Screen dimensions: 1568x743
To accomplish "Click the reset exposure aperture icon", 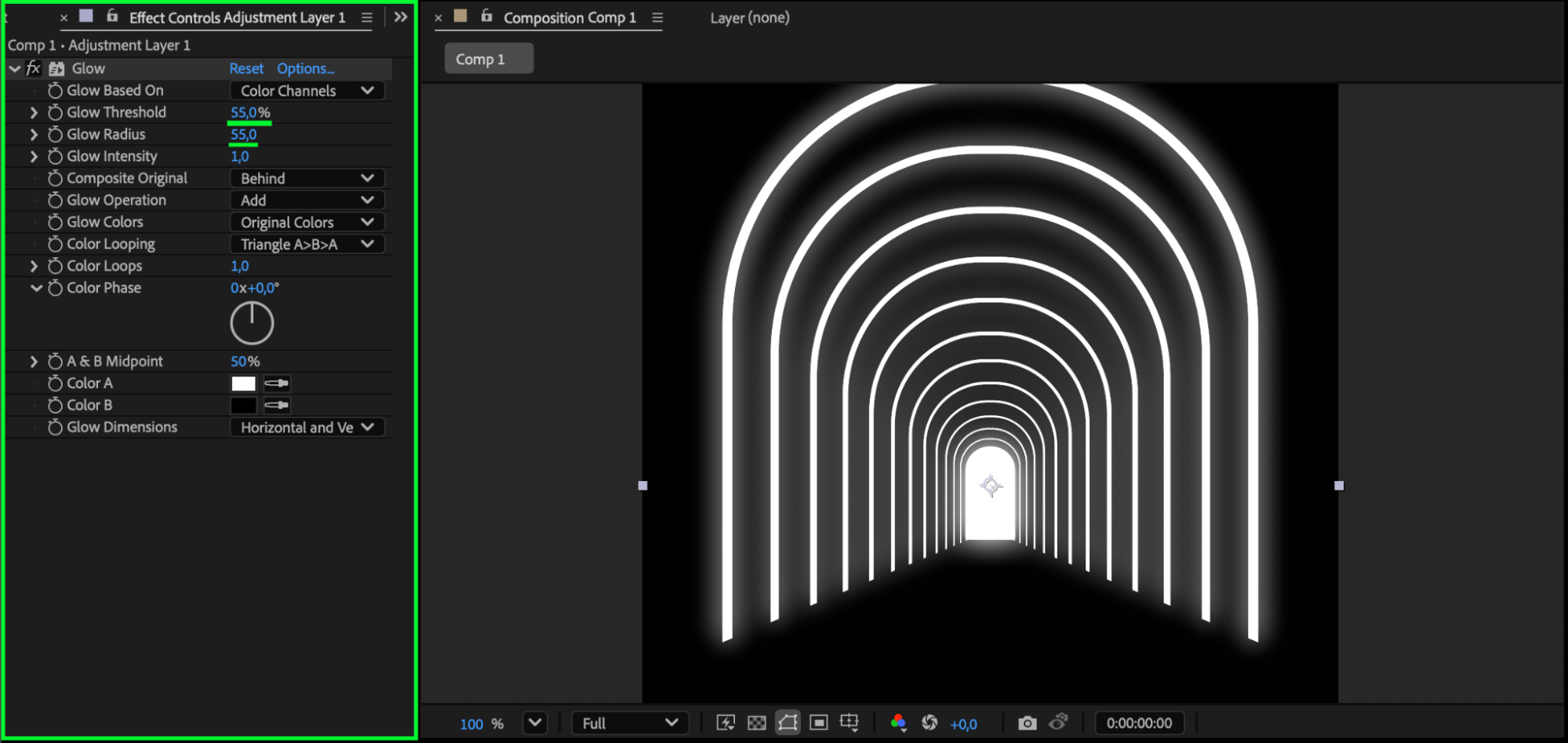I will [x=930, y=723].
